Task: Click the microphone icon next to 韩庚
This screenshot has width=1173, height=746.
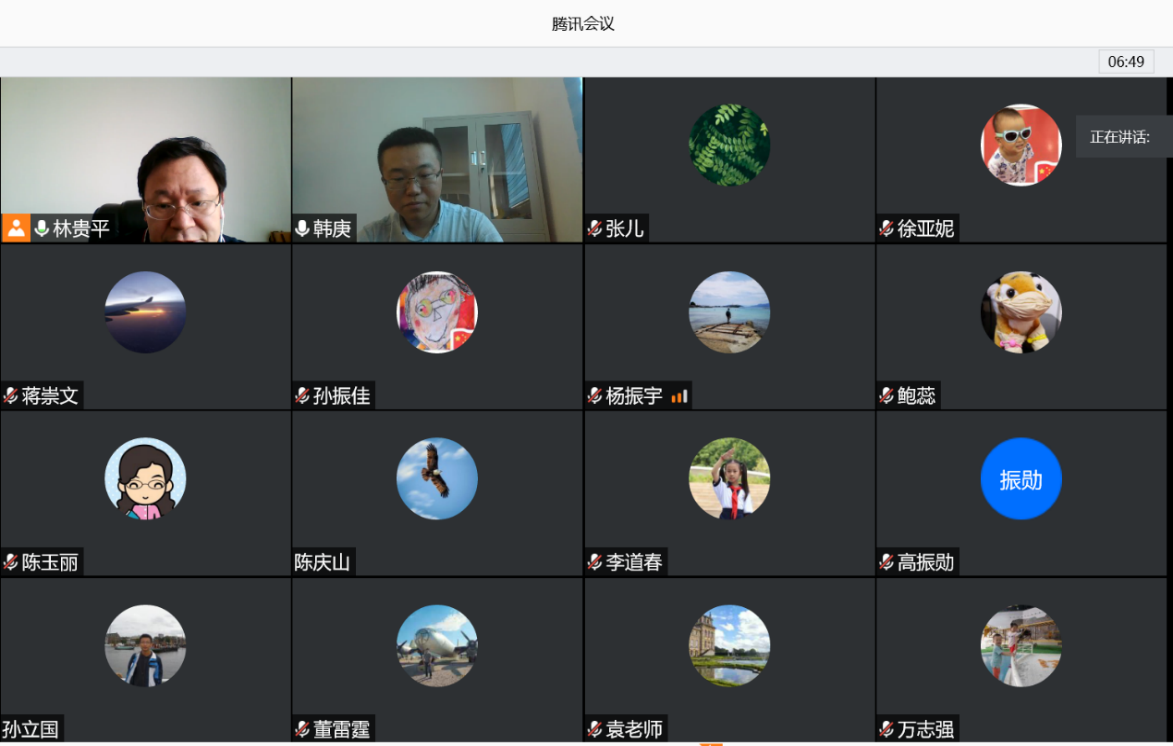Action: (x=302, y=229)
